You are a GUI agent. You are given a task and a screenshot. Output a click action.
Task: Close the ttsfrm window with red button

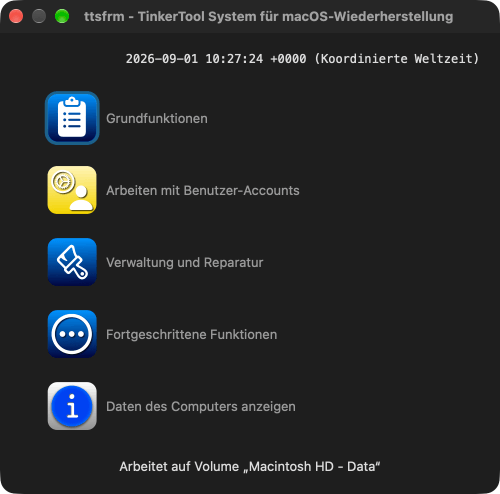click(16, 16)
